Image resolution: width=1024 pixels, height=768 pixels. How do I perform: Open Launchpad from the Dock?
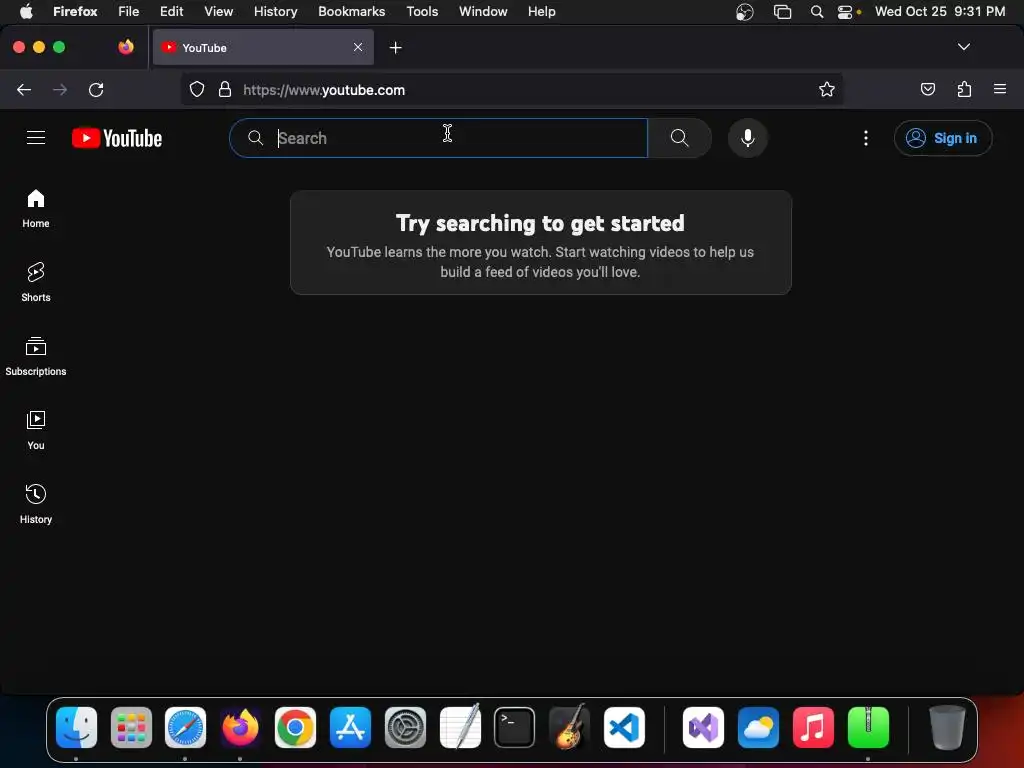[131, 728]
